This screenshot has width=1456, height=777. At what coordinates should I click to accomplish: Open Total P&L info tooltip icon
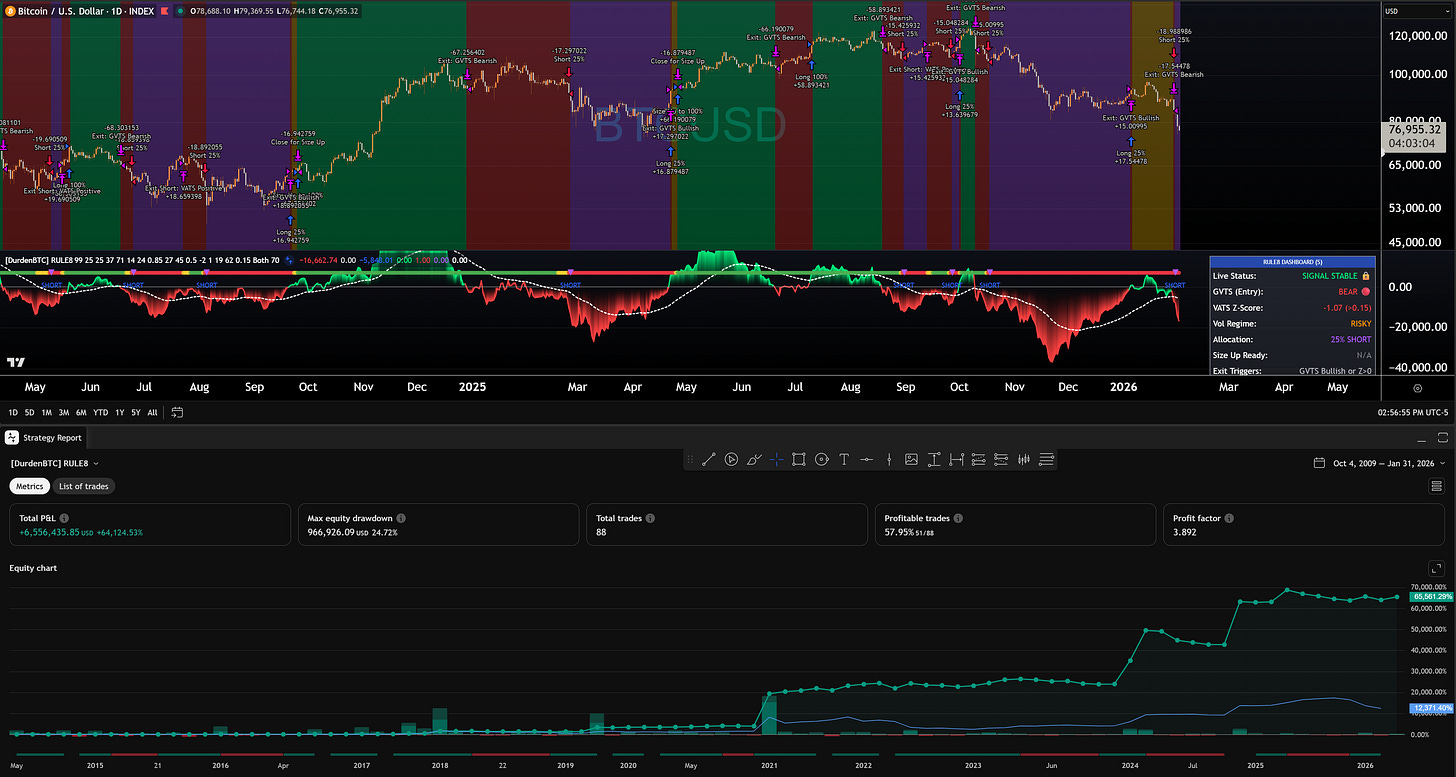tap(64, 518)
